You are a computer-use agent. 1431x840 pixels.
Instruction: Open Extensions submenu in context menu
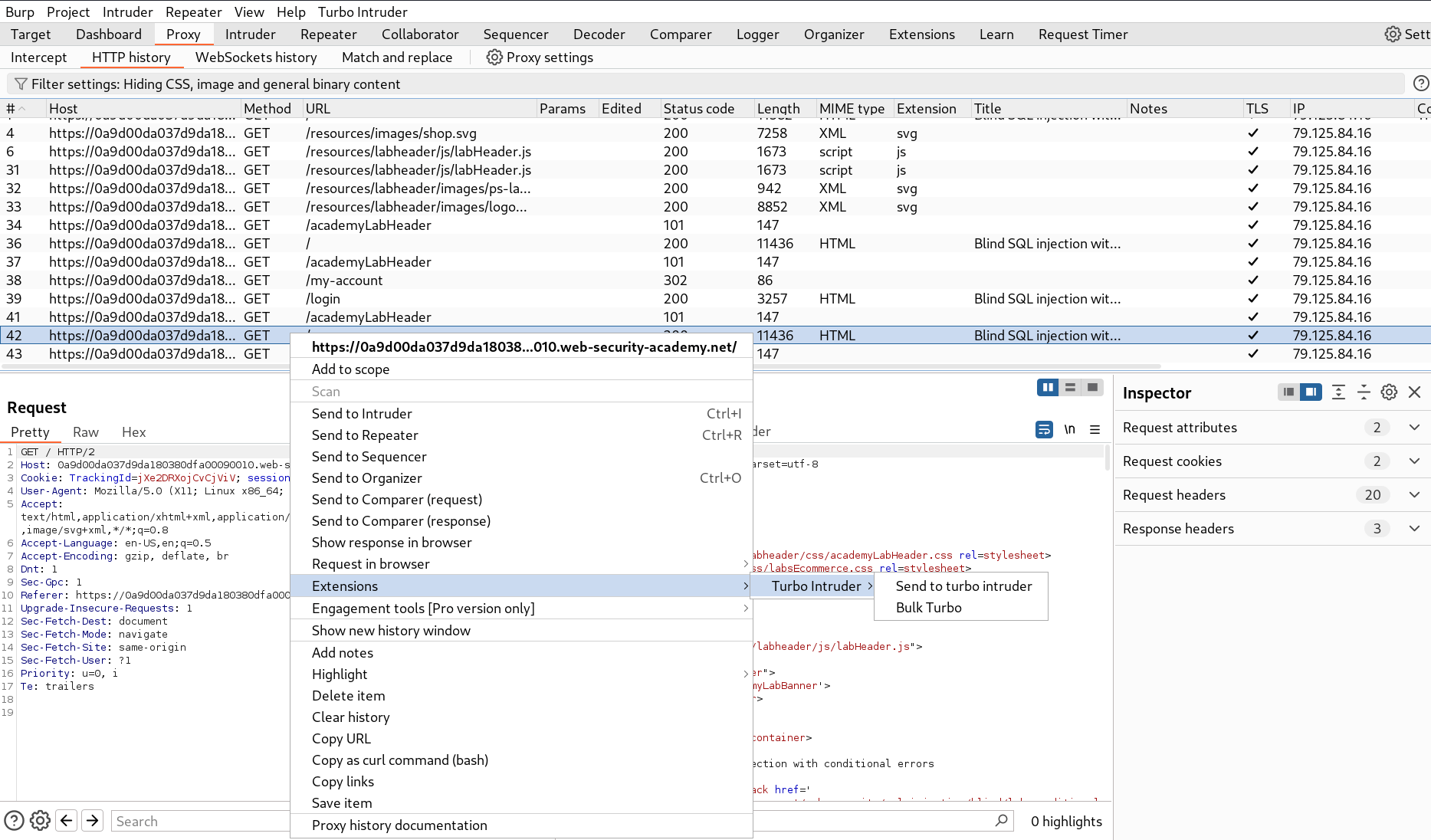click(x=521, y=586)
